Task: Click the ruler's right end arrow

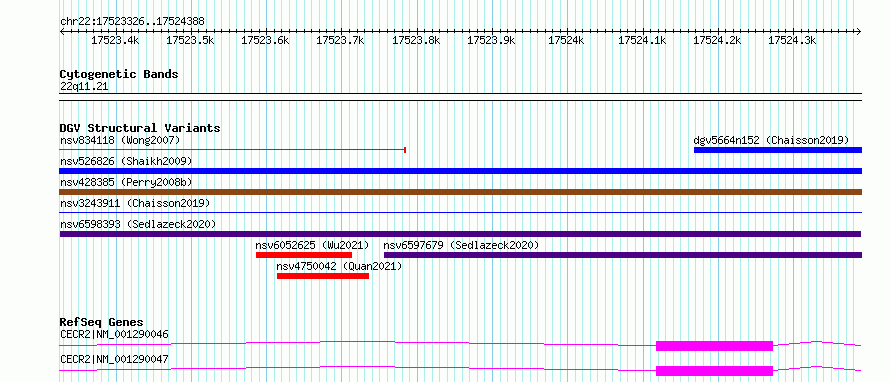Action: [x=859, y=32]
